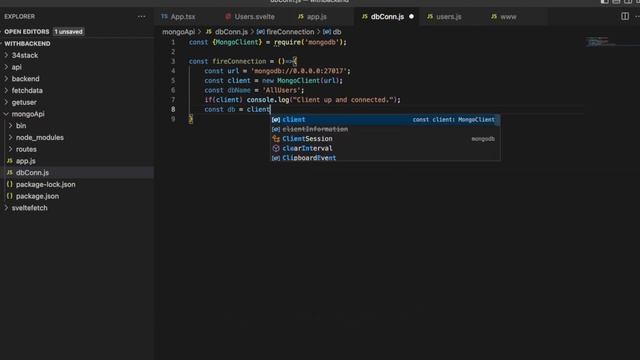This screenshot has height=360, width=640.
Task: Click the 1 unsaved badge
Action: pyautogui.click(x=69, y=31)
